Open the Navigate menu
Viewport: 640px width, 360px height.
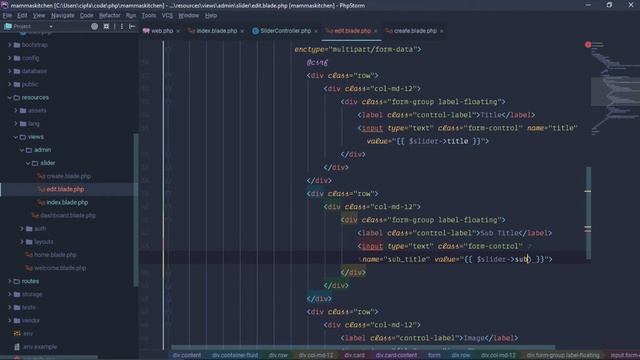[x=62, y=16]
